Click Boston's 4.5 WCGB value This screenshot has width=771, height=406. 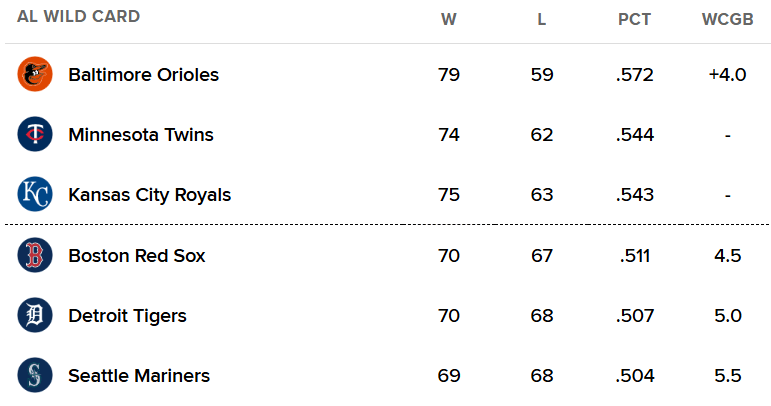click(727, 255)
